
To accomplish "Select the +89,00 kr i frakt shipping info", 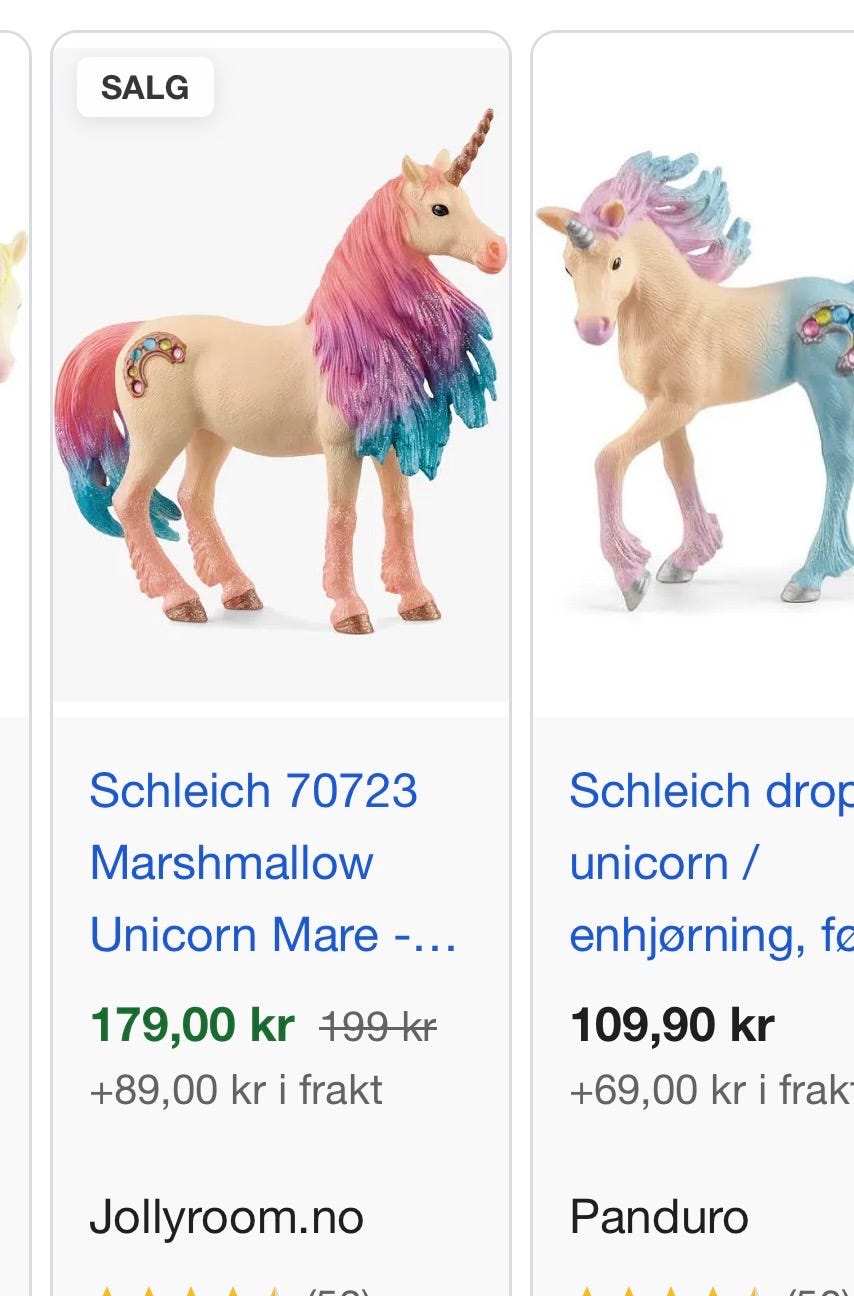I will (236, 1089).
